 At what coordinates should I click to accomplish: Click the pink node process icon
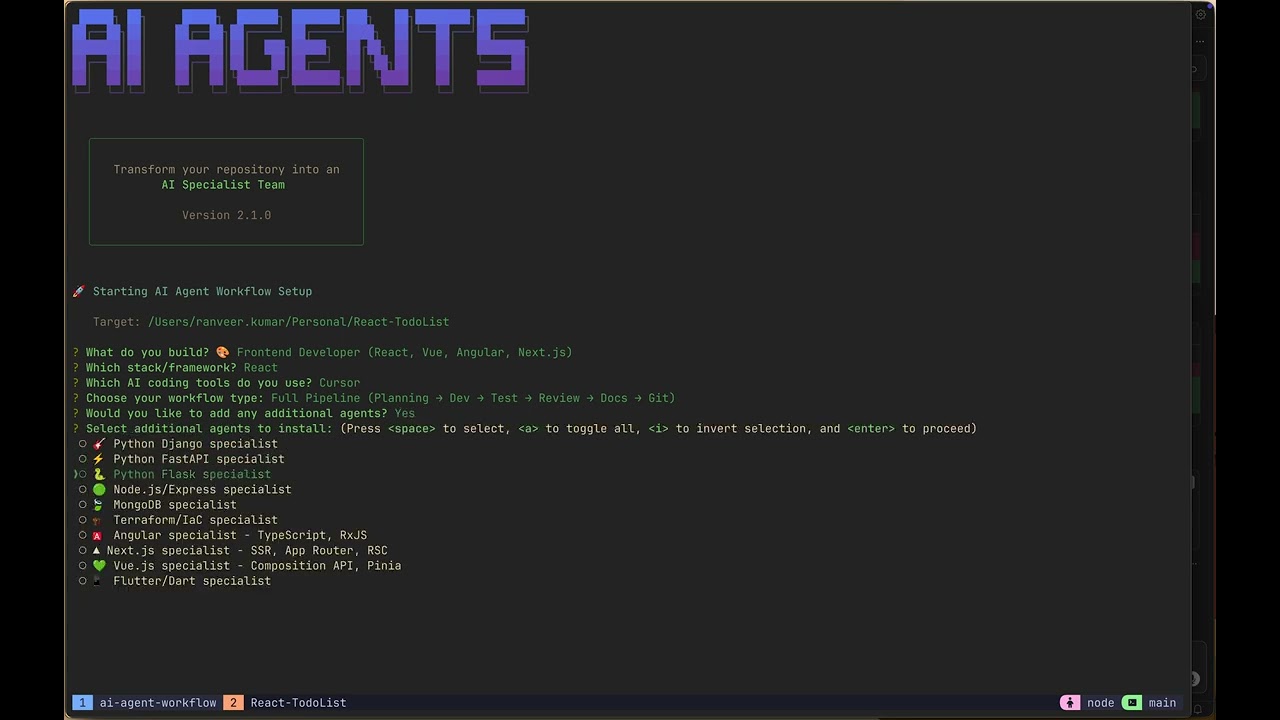click(1070, 703)
